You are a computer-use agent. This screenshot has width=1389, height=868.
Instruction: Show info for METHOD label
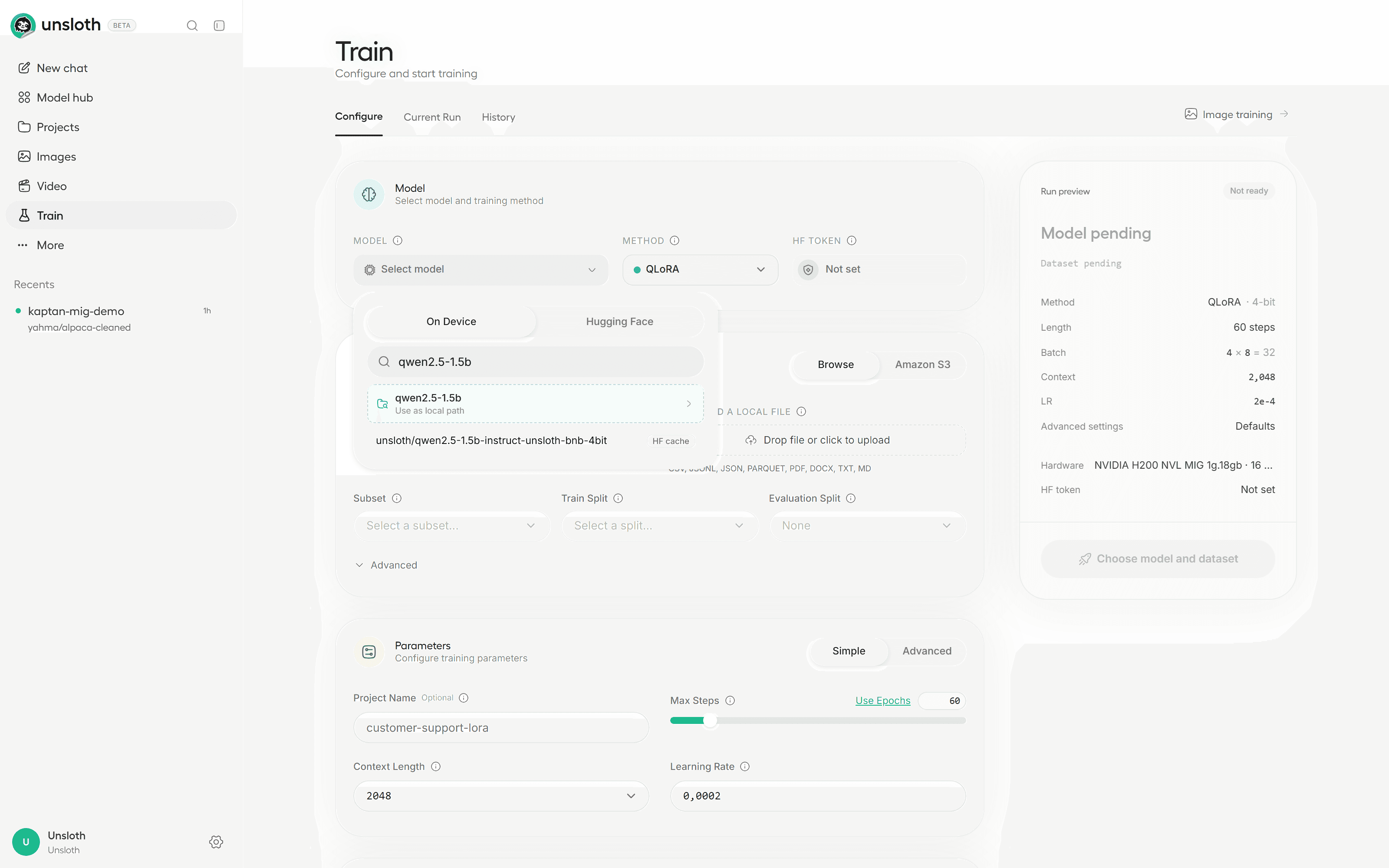click(675, 240)
